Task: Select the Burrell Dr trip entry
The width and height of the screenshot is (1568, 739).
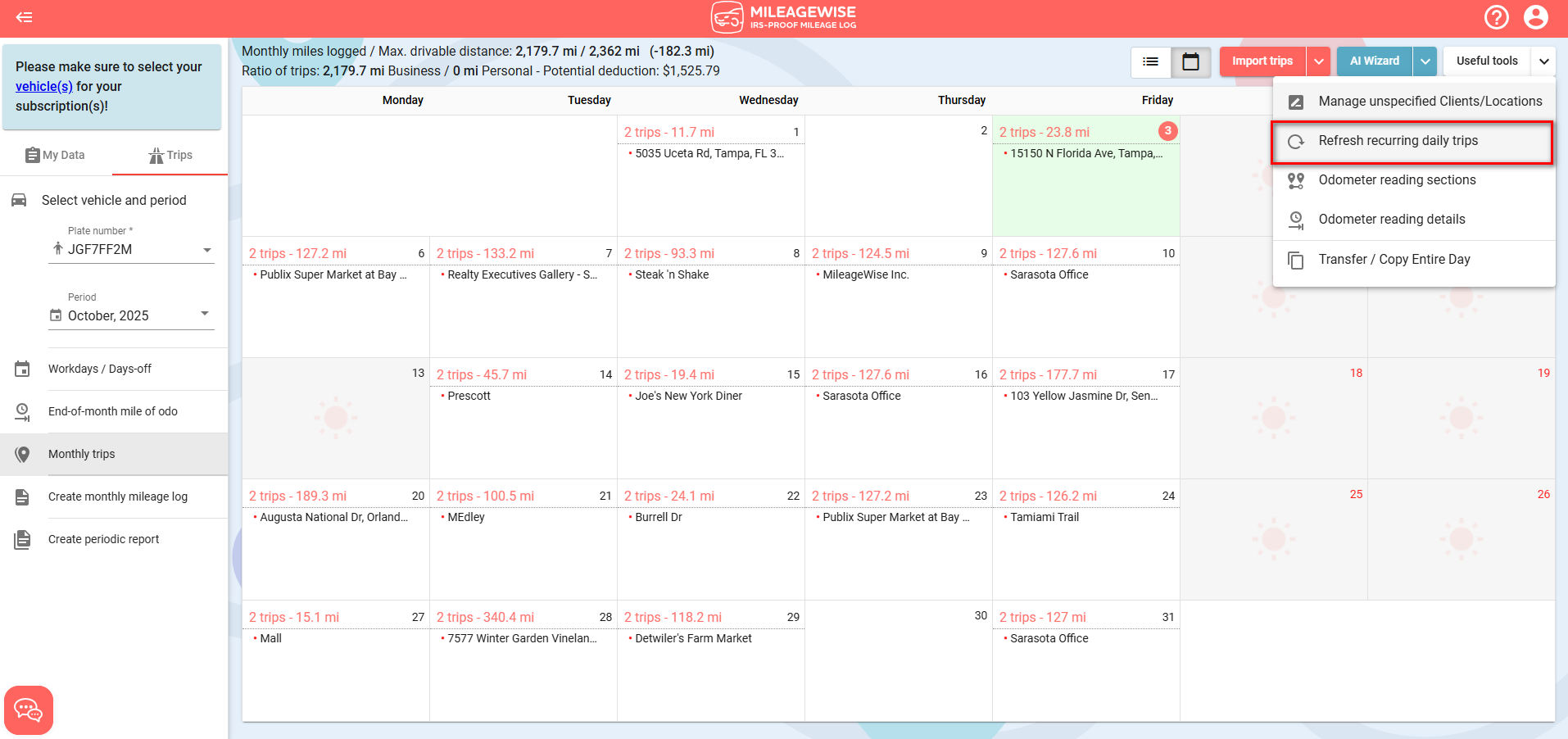Action: coord(659,517)
